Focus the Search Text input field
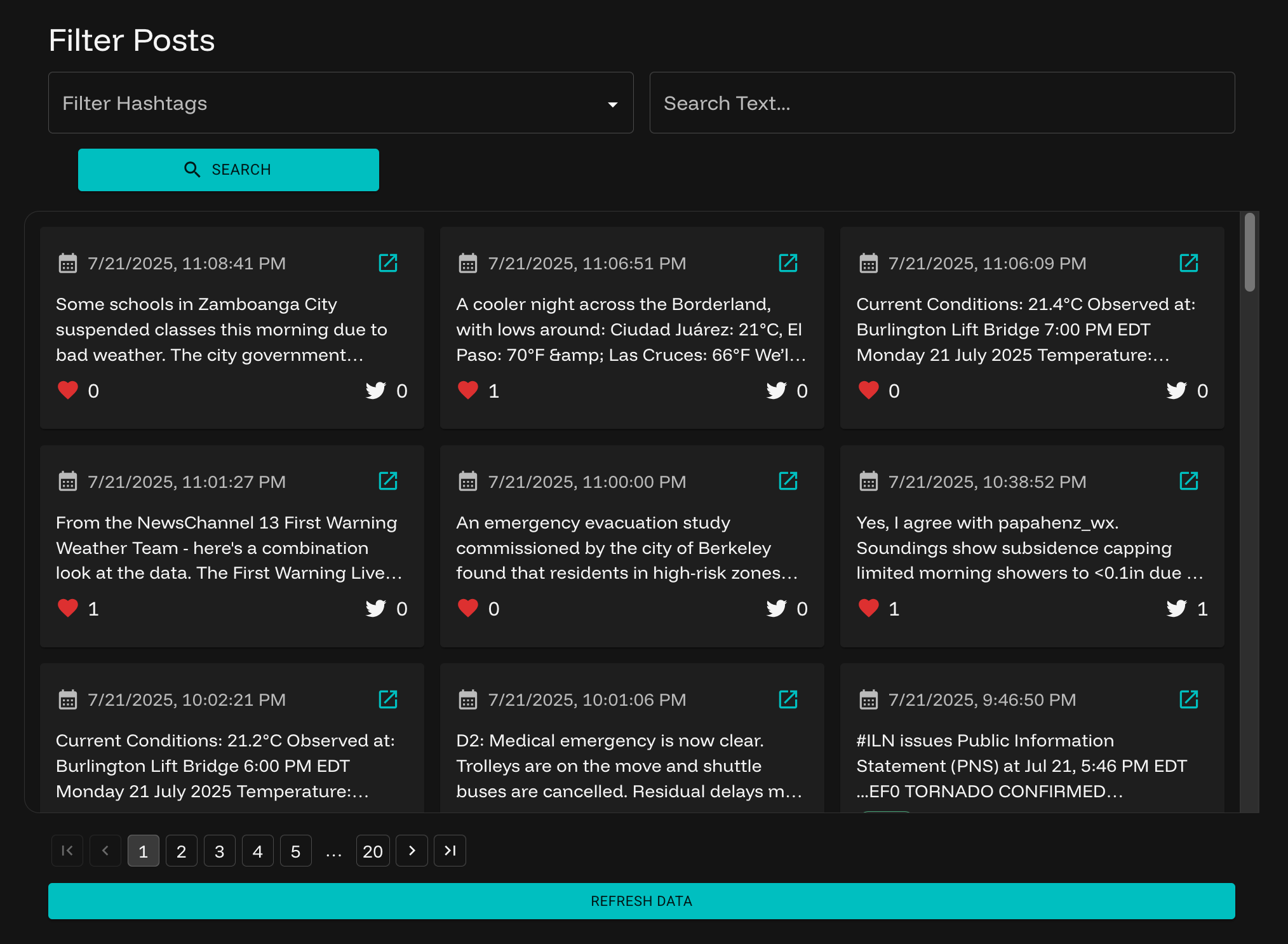The image size is (1288, 944). pos(942,103)
